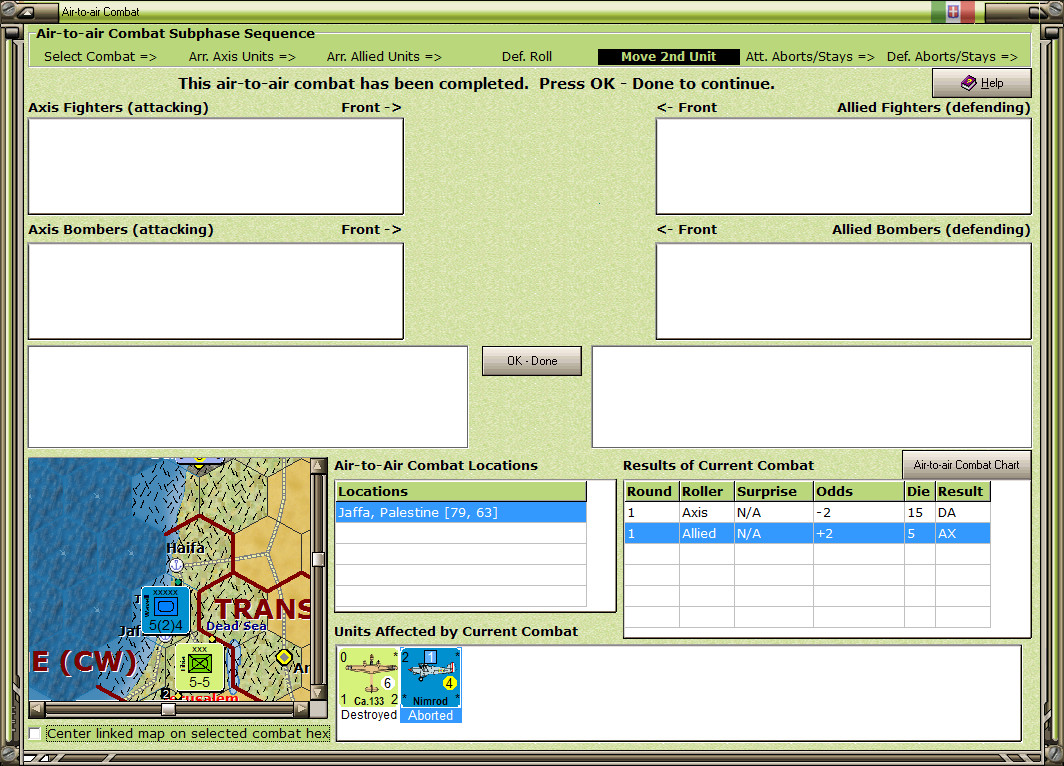Image resolution: width=1064 pixels, height=766 pixels.
Task: Click map vertical scrollbar up arrow
Action: (x=318, y=465)
